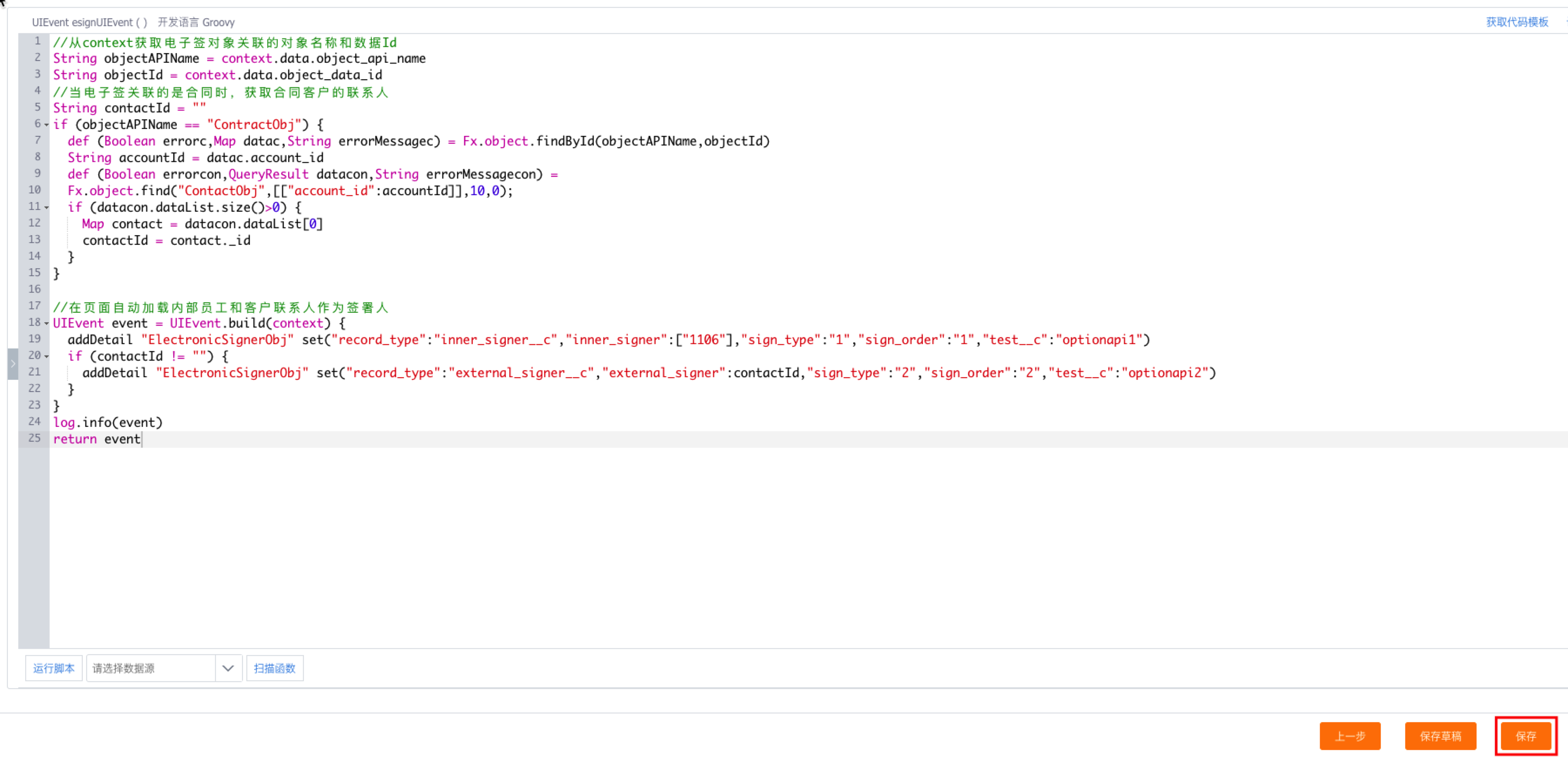Open the data source dropdown arrow
This screenshot has width=1568, height=757.
click(x=228, y=668)
